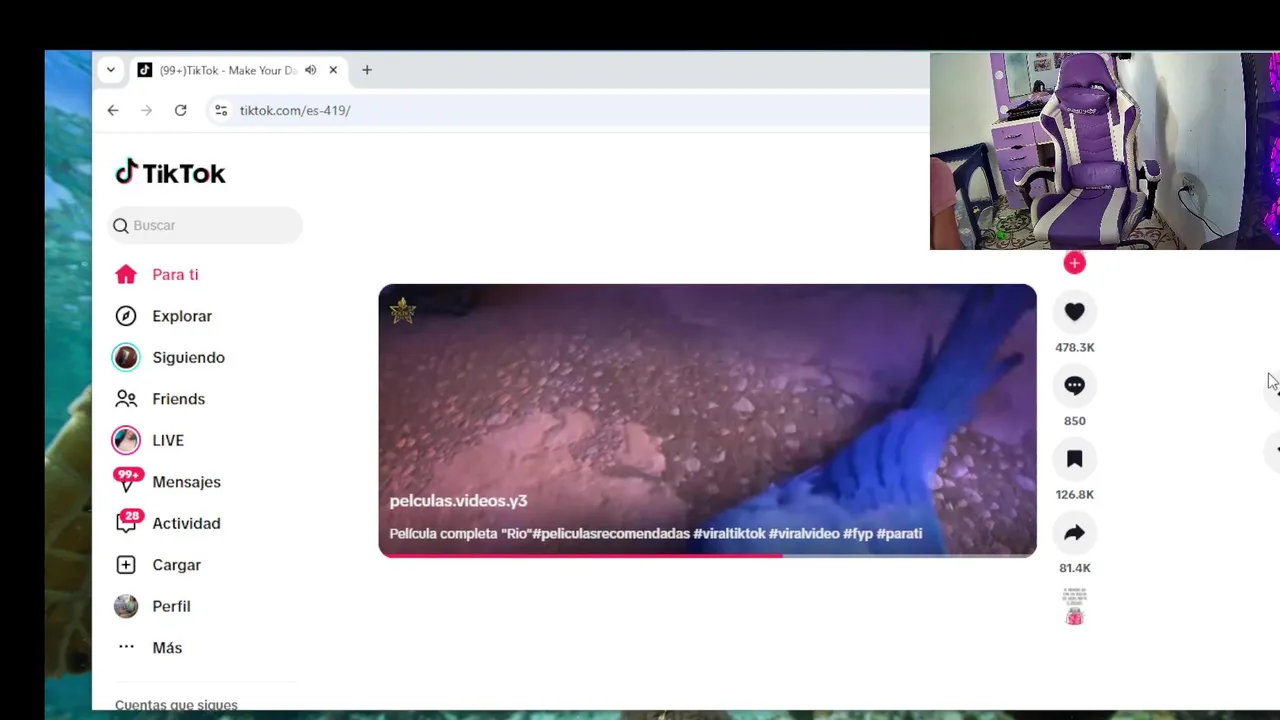Reload the page with refresh icon

coord(181,111)
